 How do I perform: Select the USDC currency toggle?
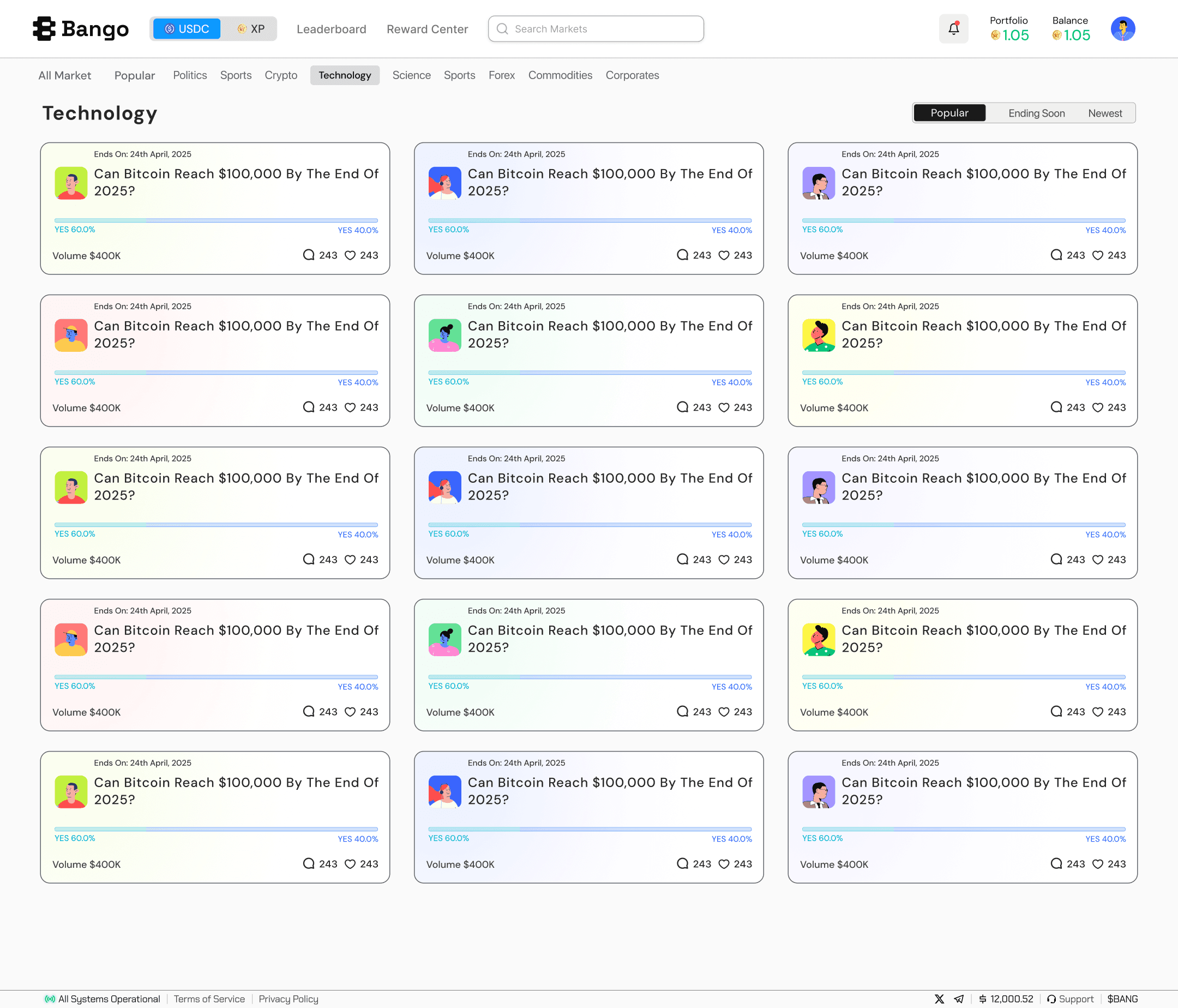click(x=187, y=29)
